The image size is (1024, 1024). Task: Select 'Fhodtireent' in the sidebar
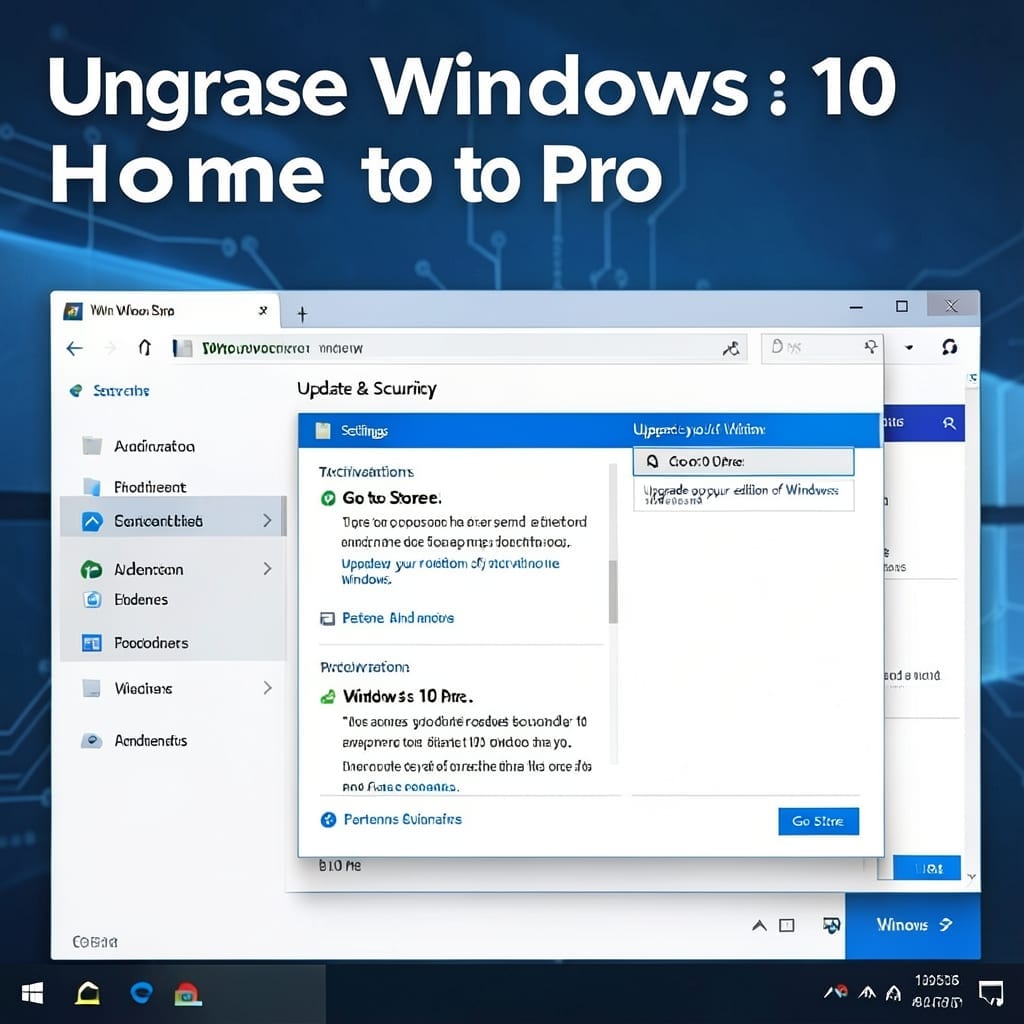(x=150, y=487)
